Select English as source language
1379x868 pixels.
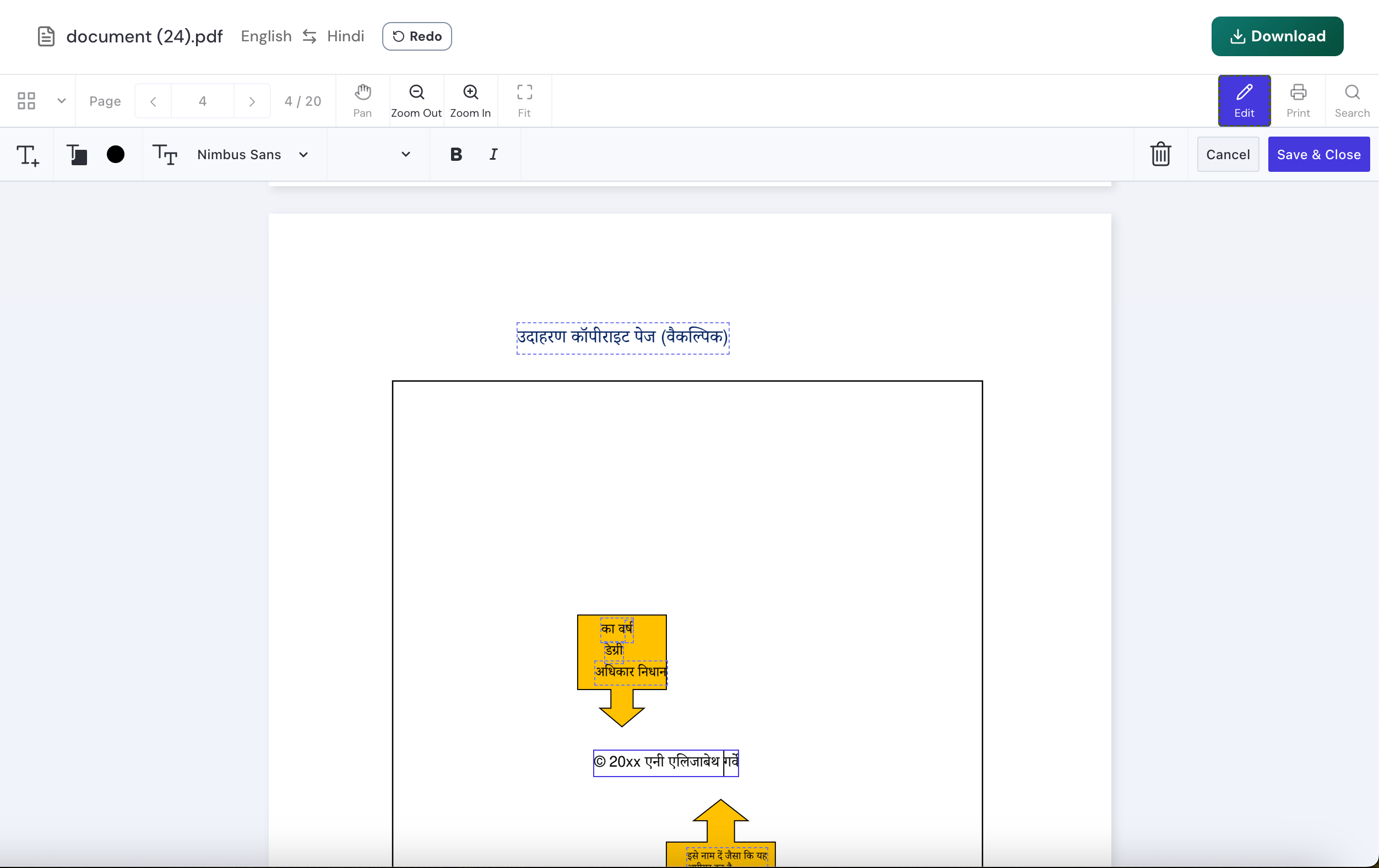pyautogui.click(x=265, y=35)
